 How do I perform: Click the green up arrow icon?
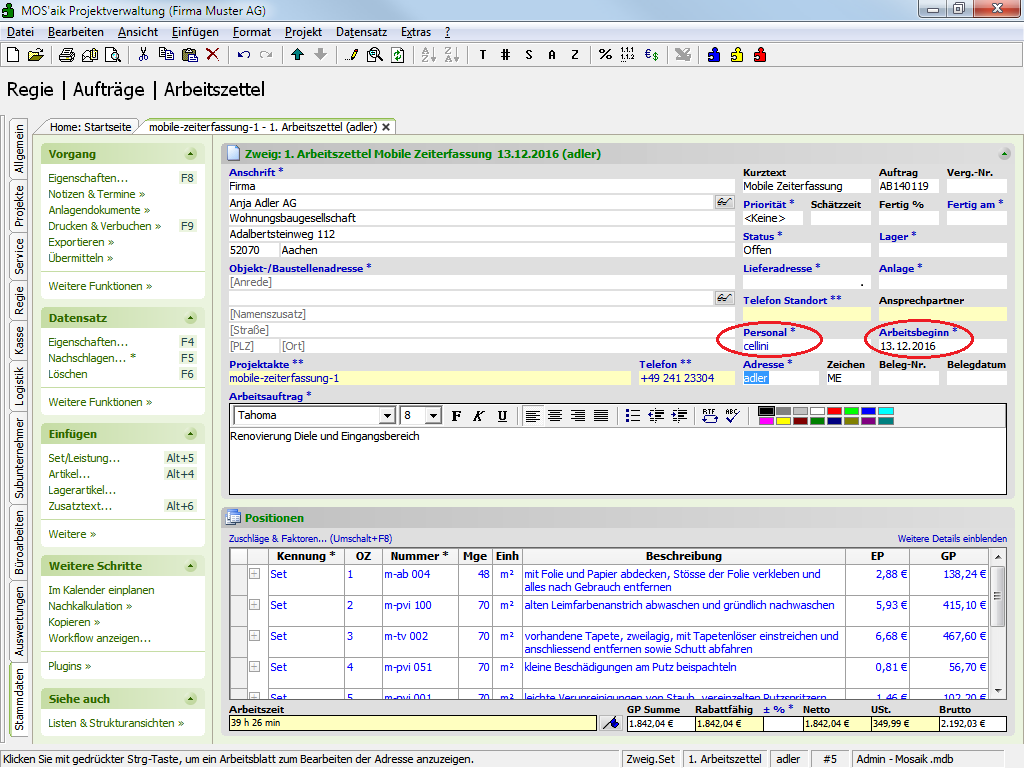point(298,55)
